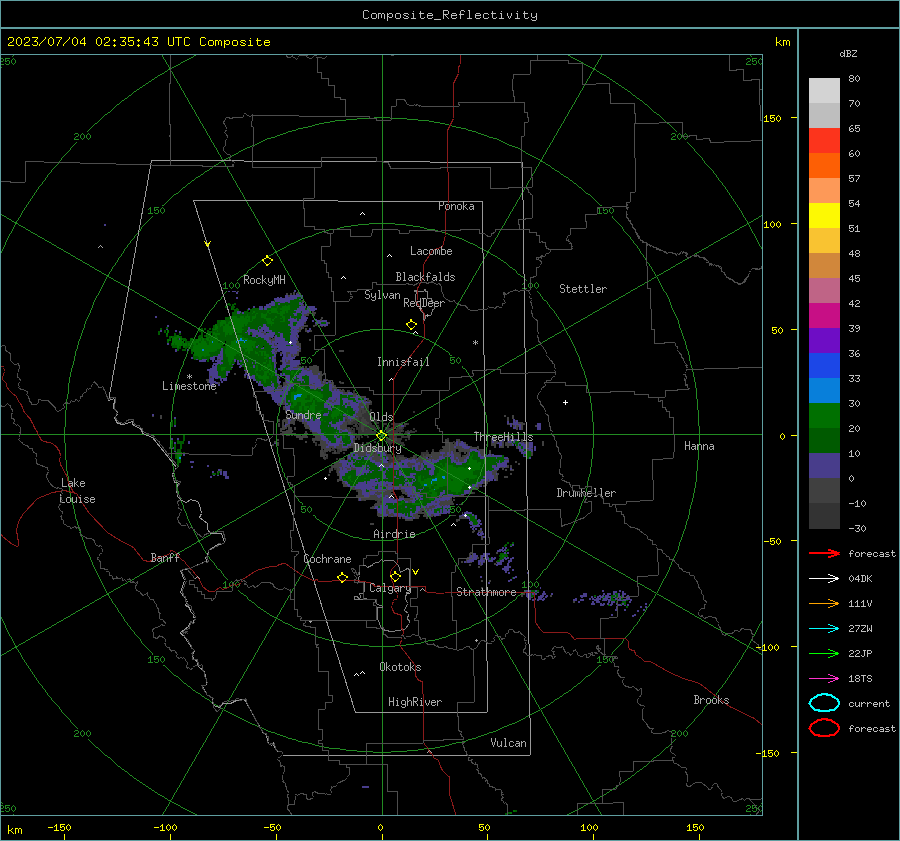Click the Sundre label
This screenshot has width=900, height=841.
click(303, 415)
